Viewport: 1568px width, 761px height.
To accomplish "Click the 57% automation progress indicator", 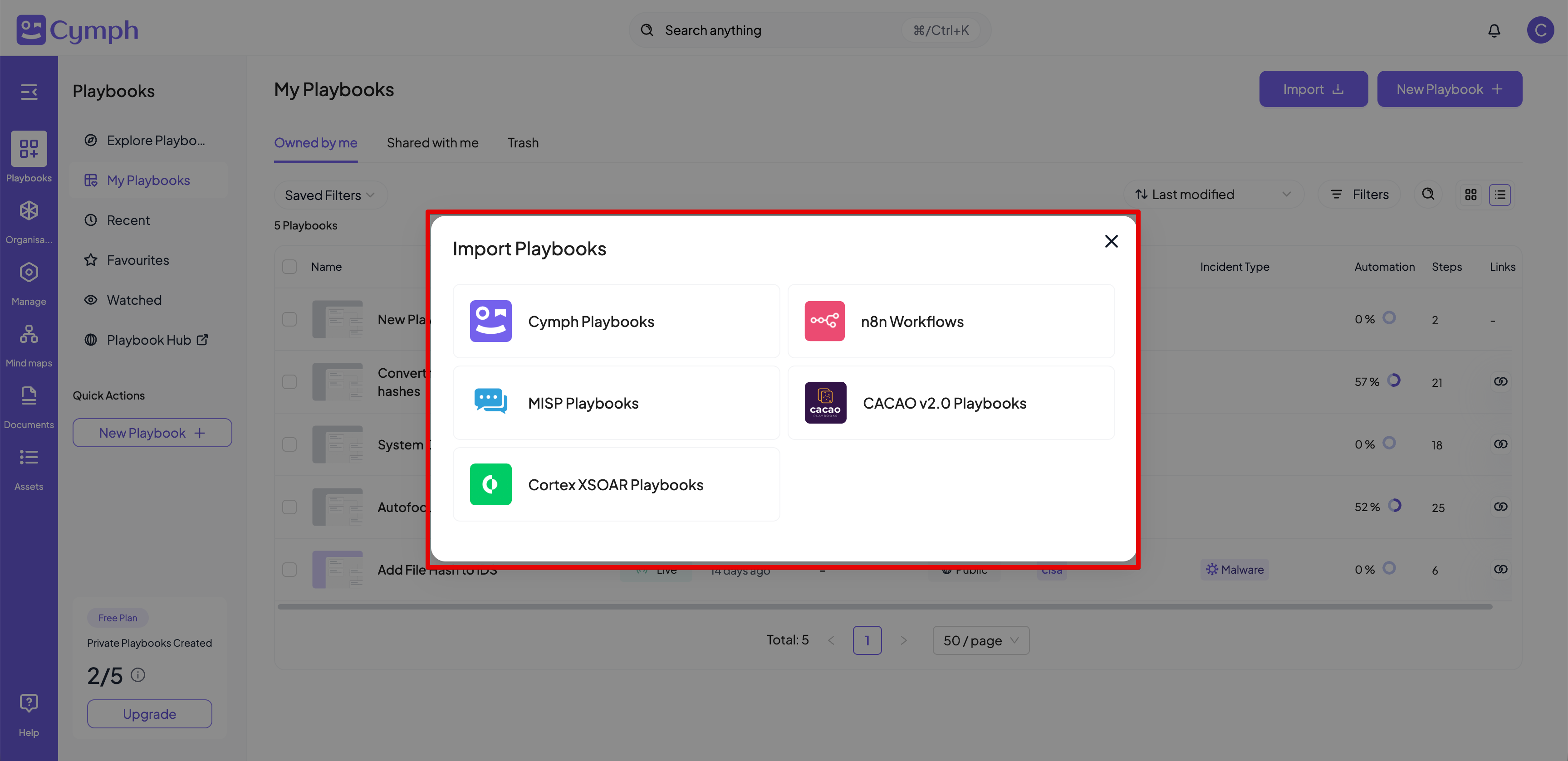I will click(1395, 381).
